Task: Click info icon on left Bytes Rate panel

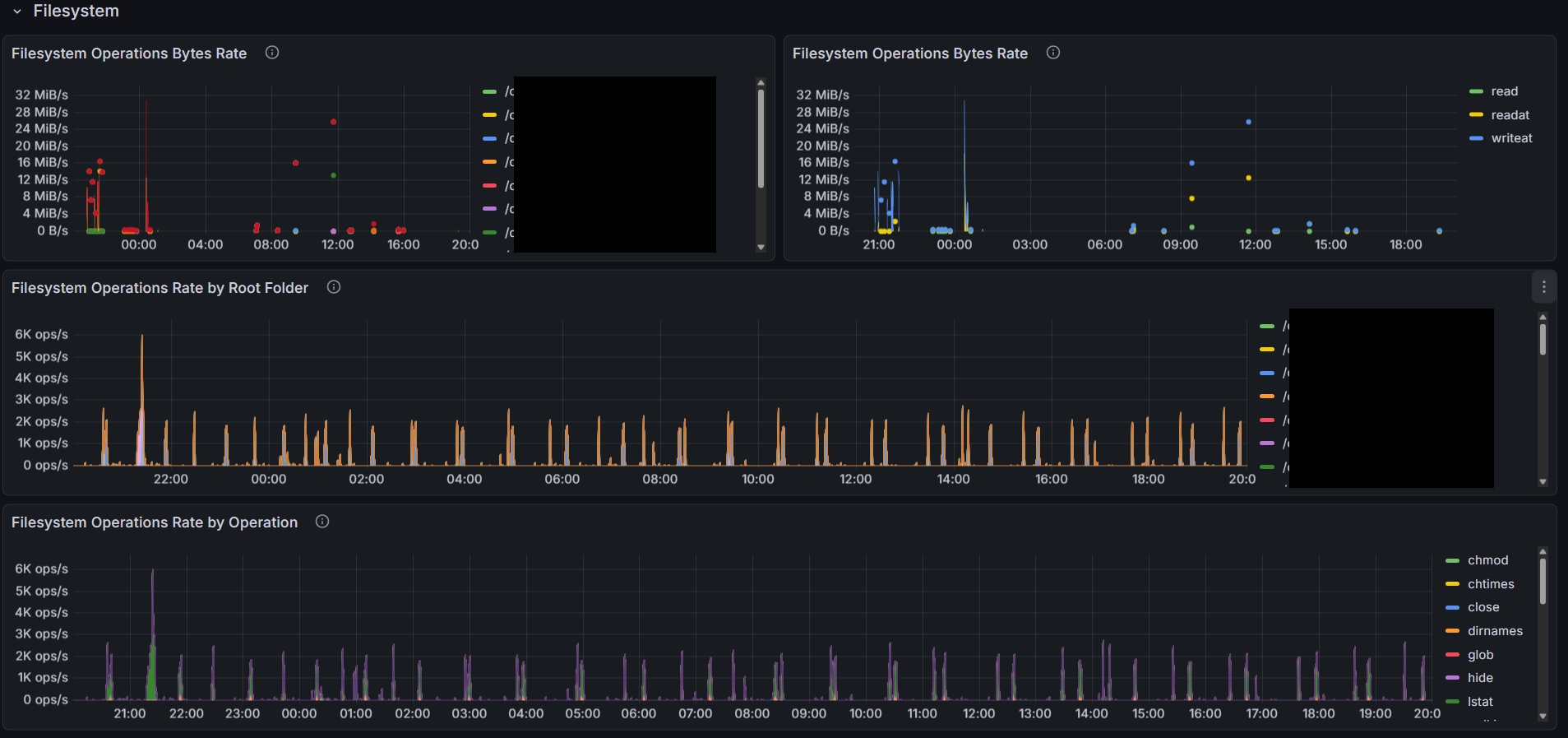Action: (272, 53)
